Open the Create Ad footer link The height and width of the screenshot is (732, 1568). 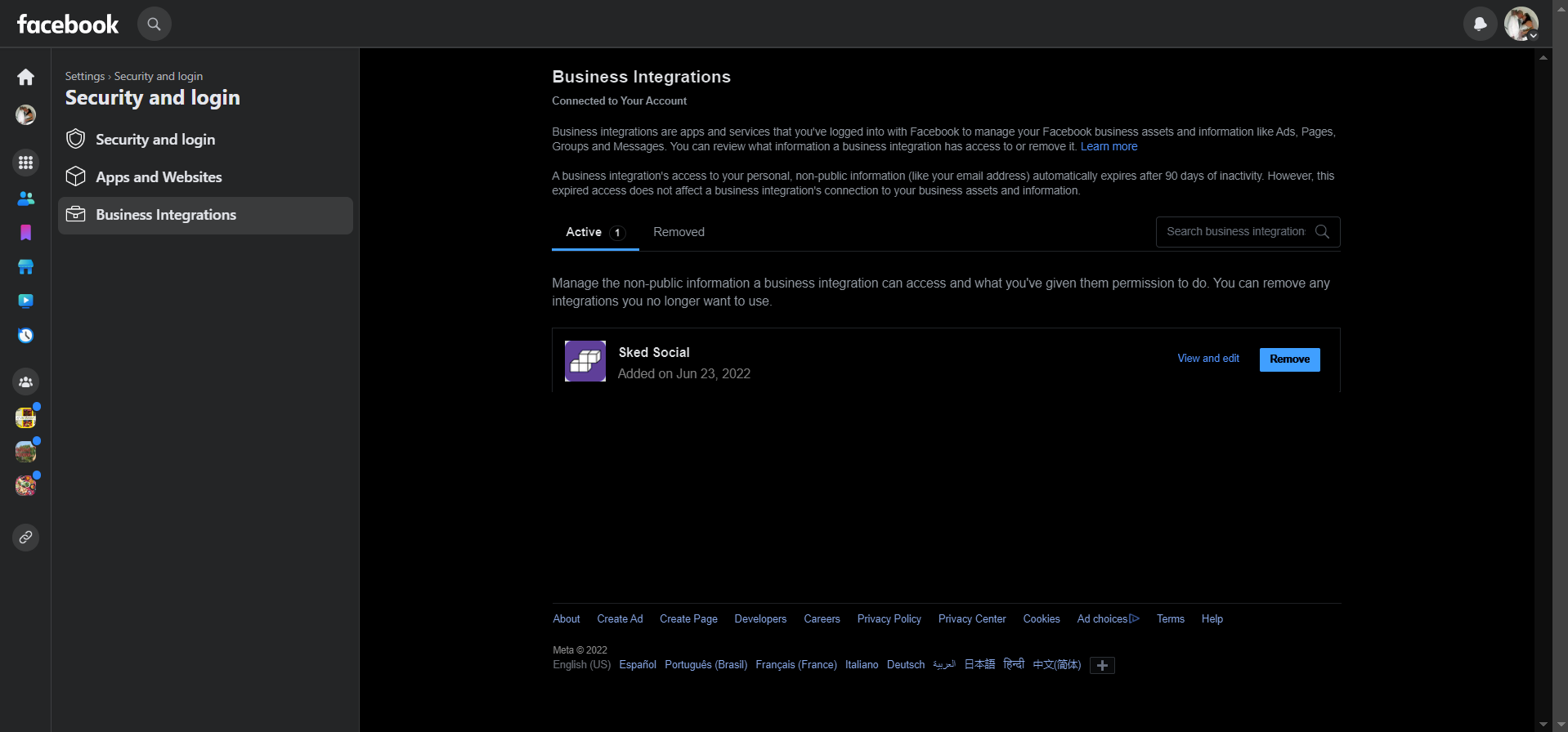[x=620, y=619]
